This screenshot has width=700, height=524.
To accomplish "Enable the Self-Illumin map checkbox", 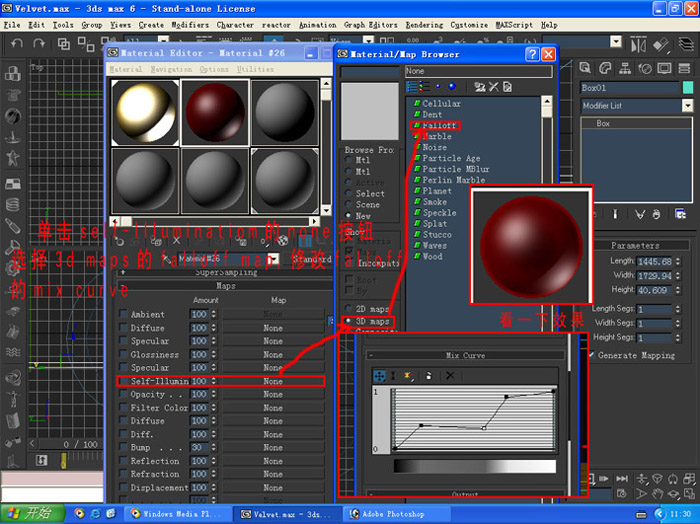I will pos(123,381).
